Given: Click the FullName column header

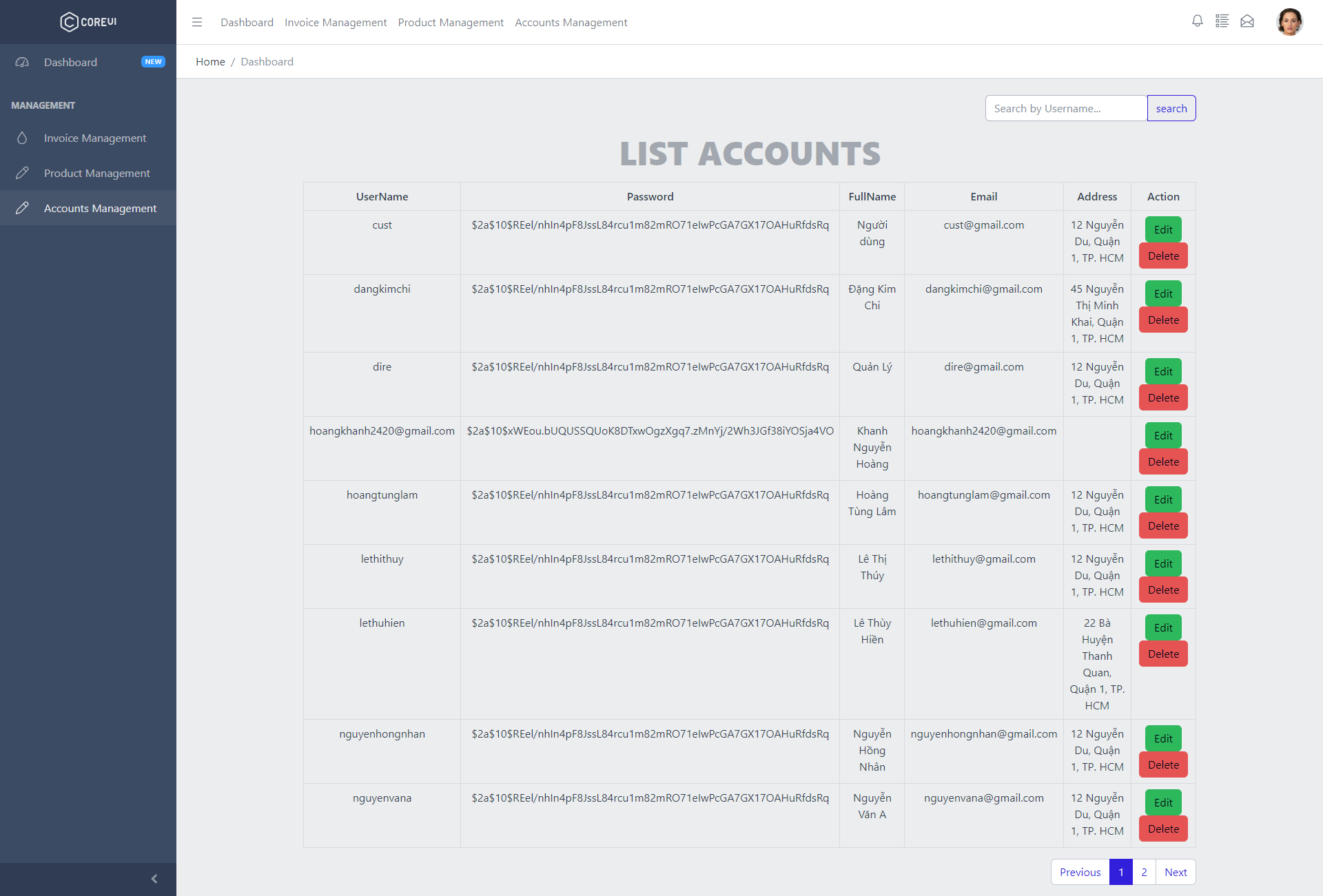Looking at the screenshot, I should 872,196.
